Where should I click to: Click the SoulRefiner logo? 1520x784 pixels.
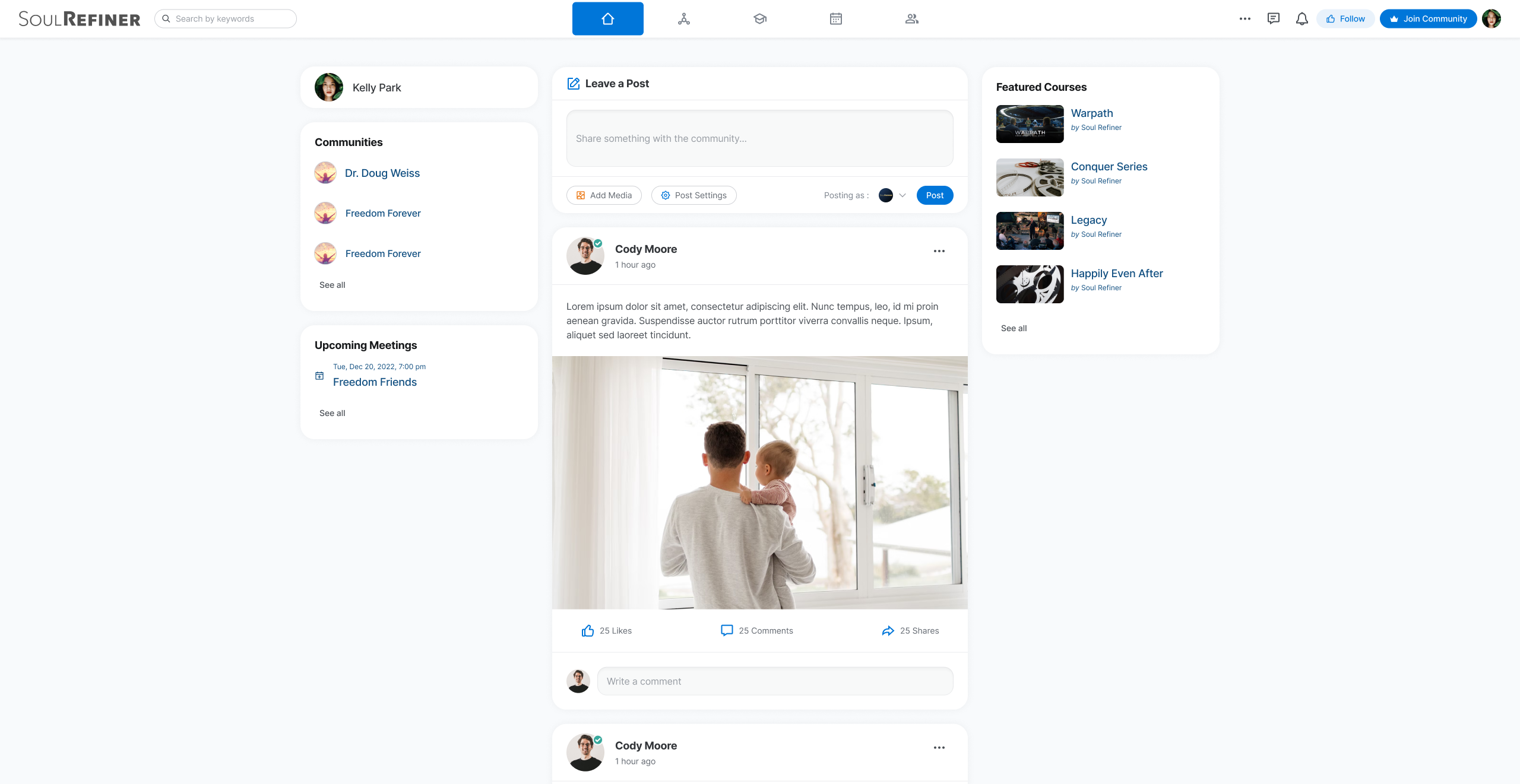point(80,19)
